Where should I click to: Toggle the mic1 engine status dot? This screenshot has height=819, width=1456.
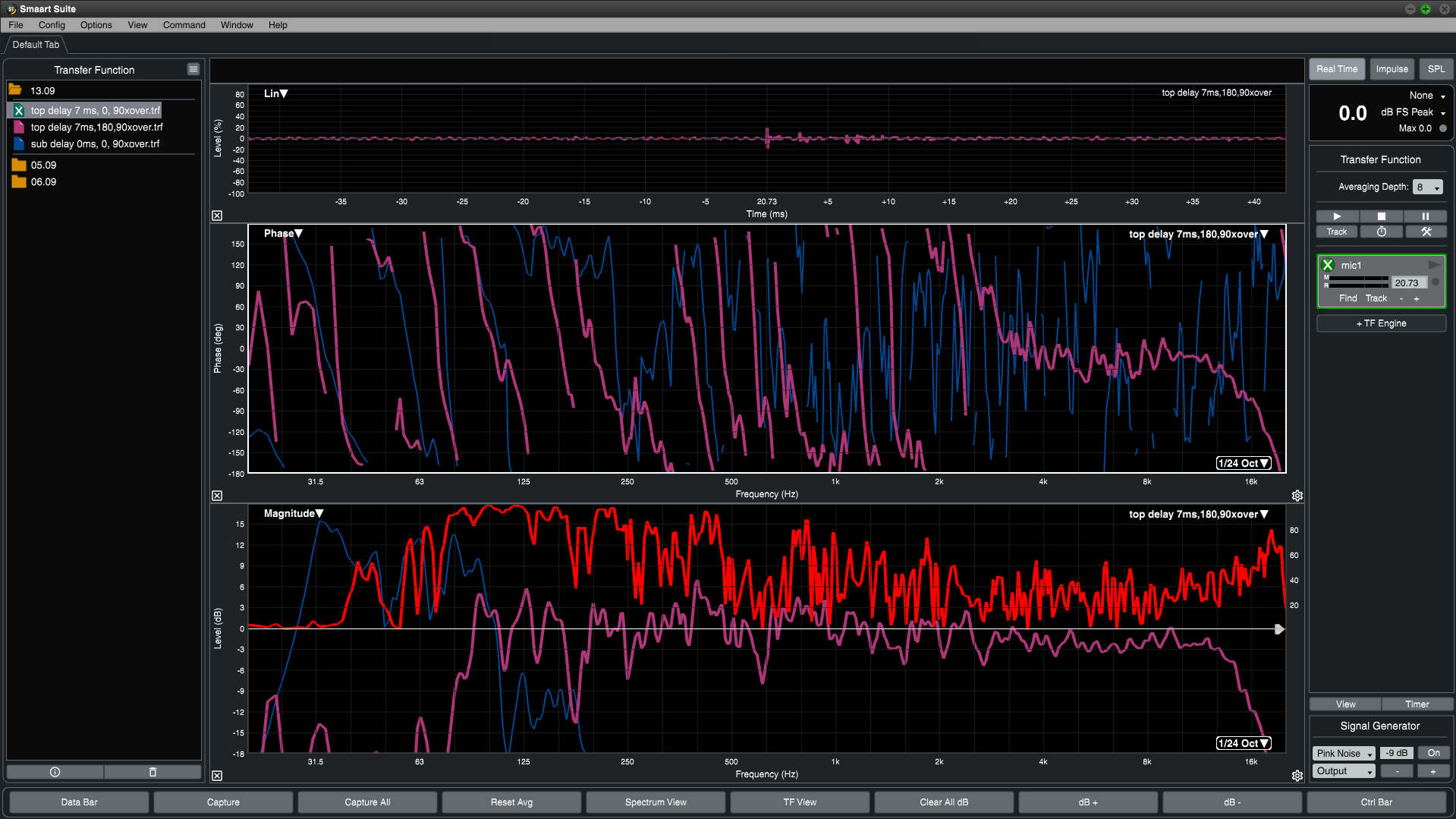coord(1435,282)
